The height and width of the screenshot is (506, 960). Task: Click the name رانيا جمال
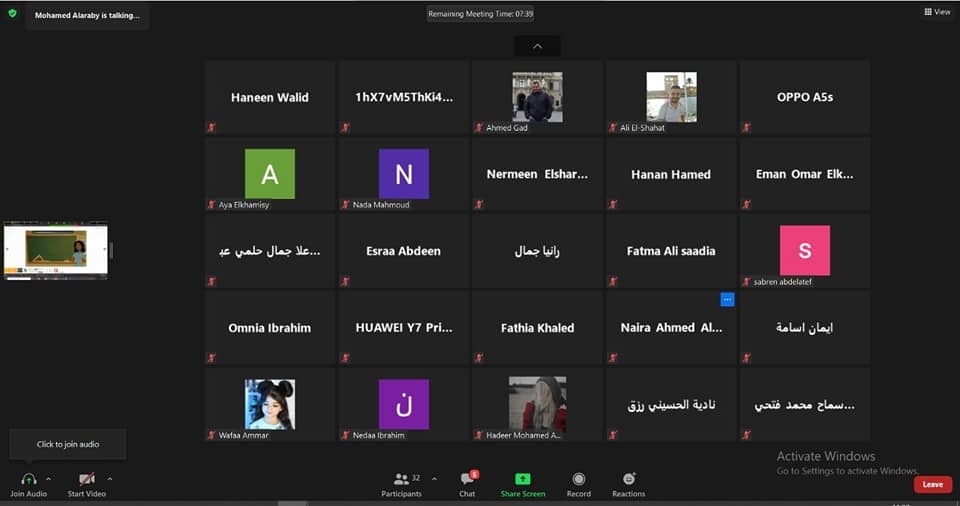[x=537, y=251]
